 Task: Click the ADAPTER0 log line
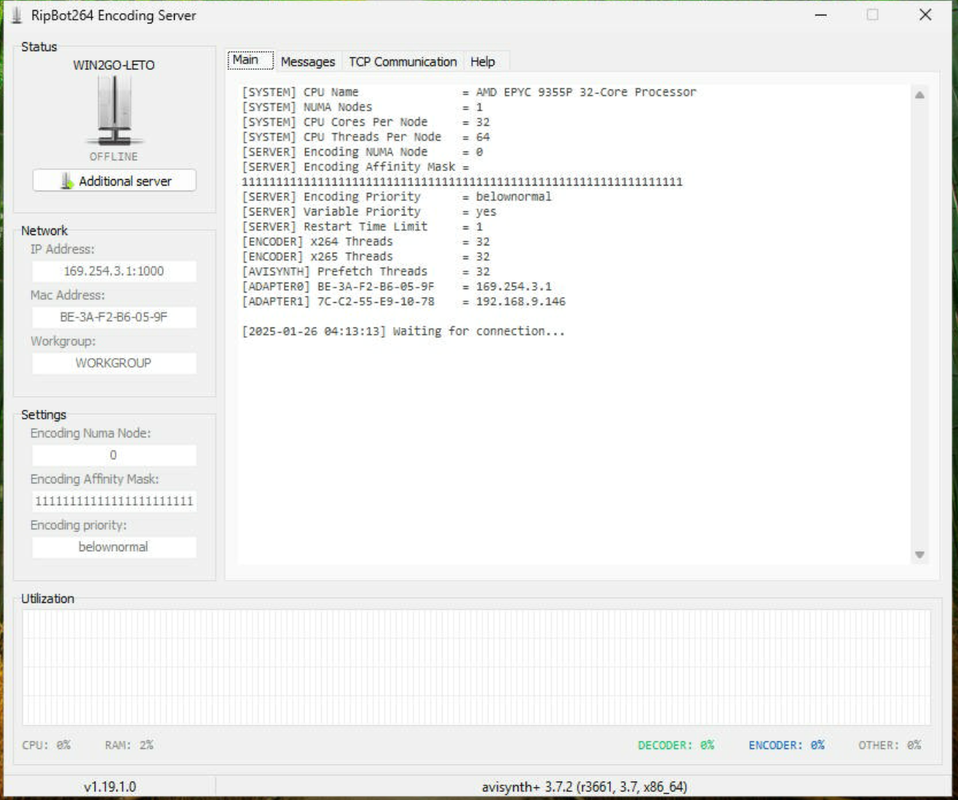[x=396, y=287]
